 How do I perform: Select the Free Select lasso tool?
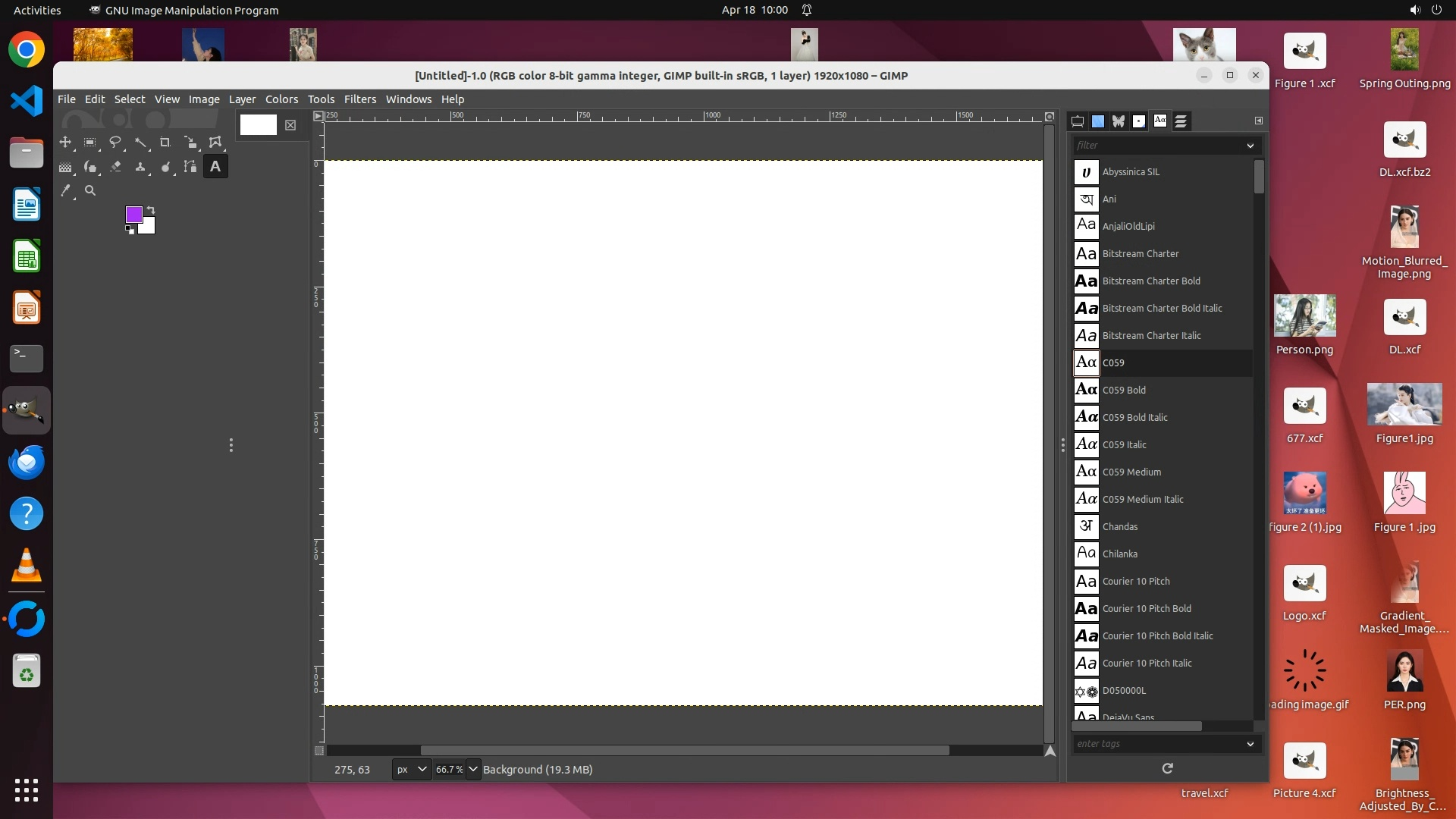[x=115, y=143]
